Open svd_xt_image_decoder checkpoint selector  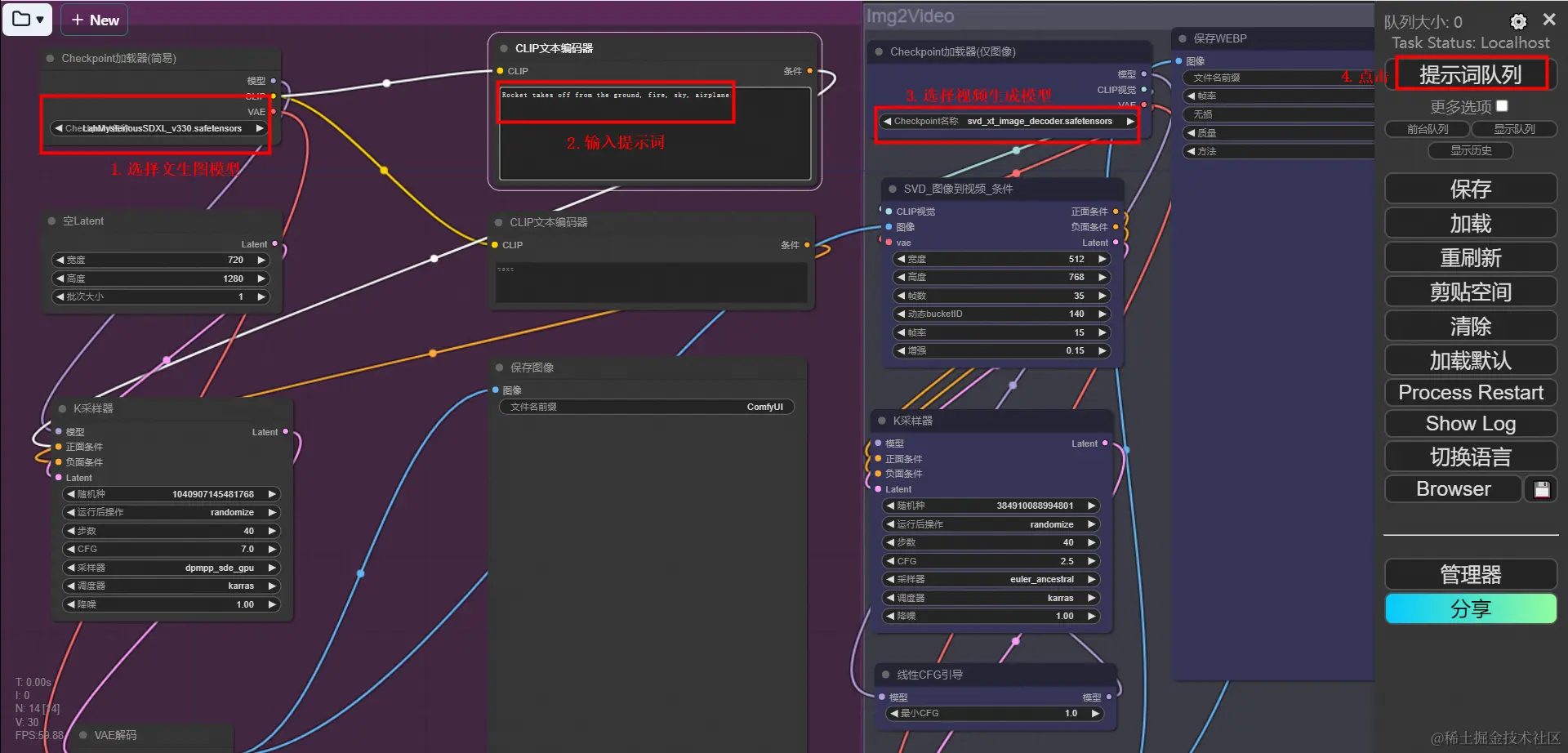[1009, 121]
